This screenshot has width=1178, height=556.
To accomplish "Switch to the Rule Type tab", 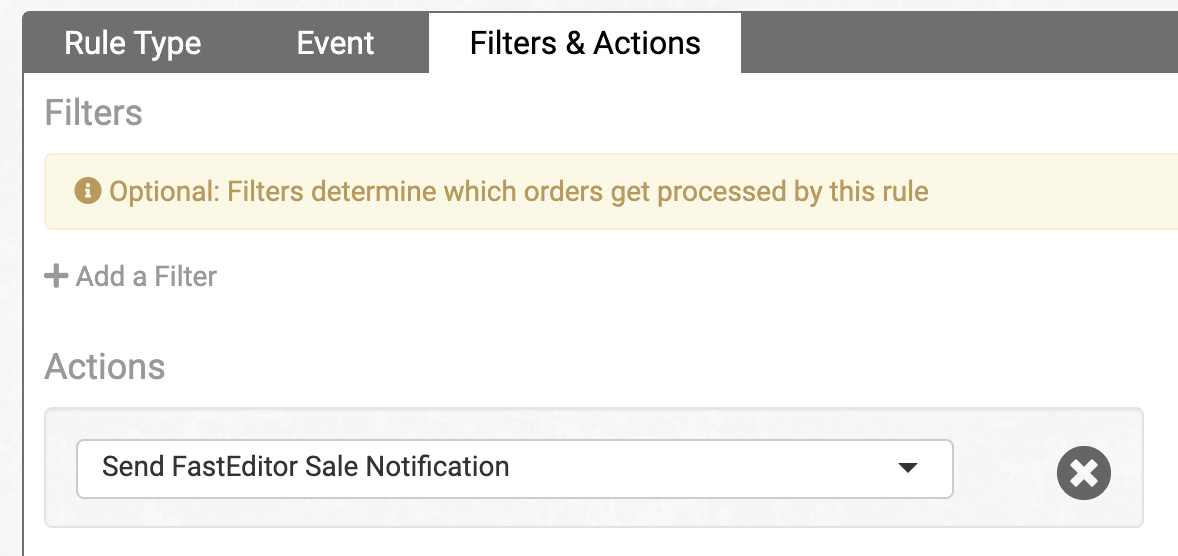I will [132, 44].
